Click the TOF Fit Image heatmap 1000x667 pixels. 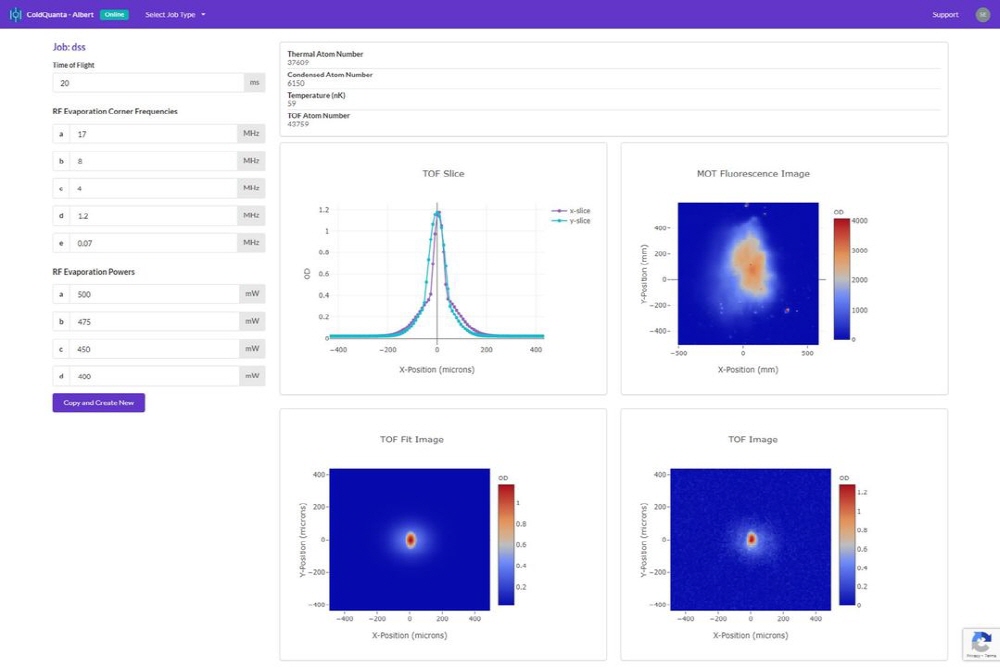coord(410,538)
